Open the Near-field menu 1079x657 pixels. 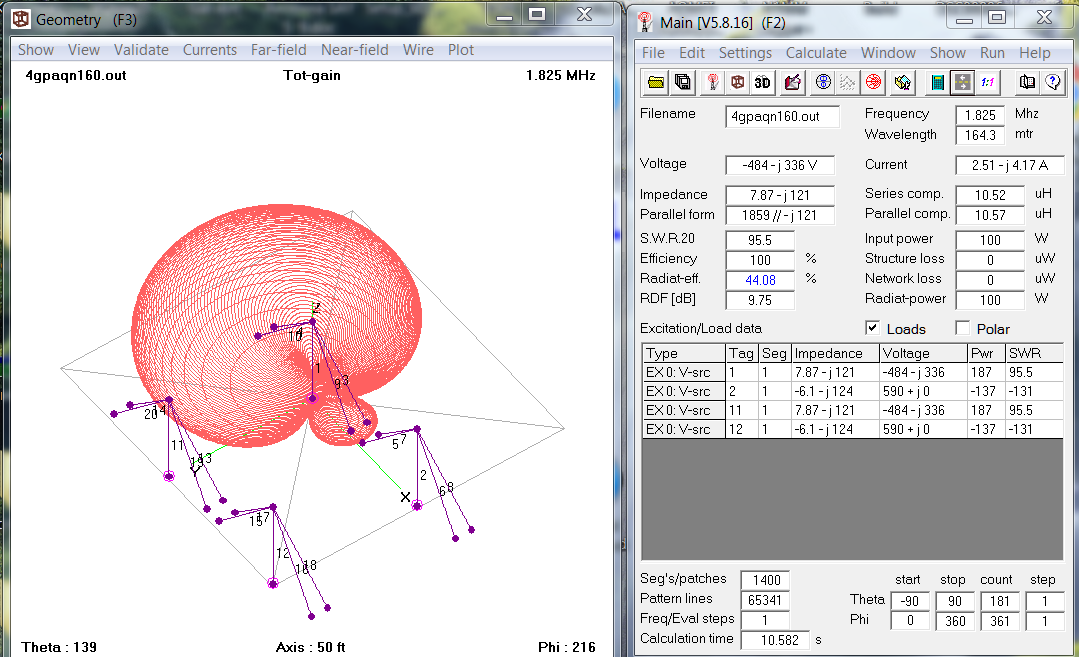[354, 50]
